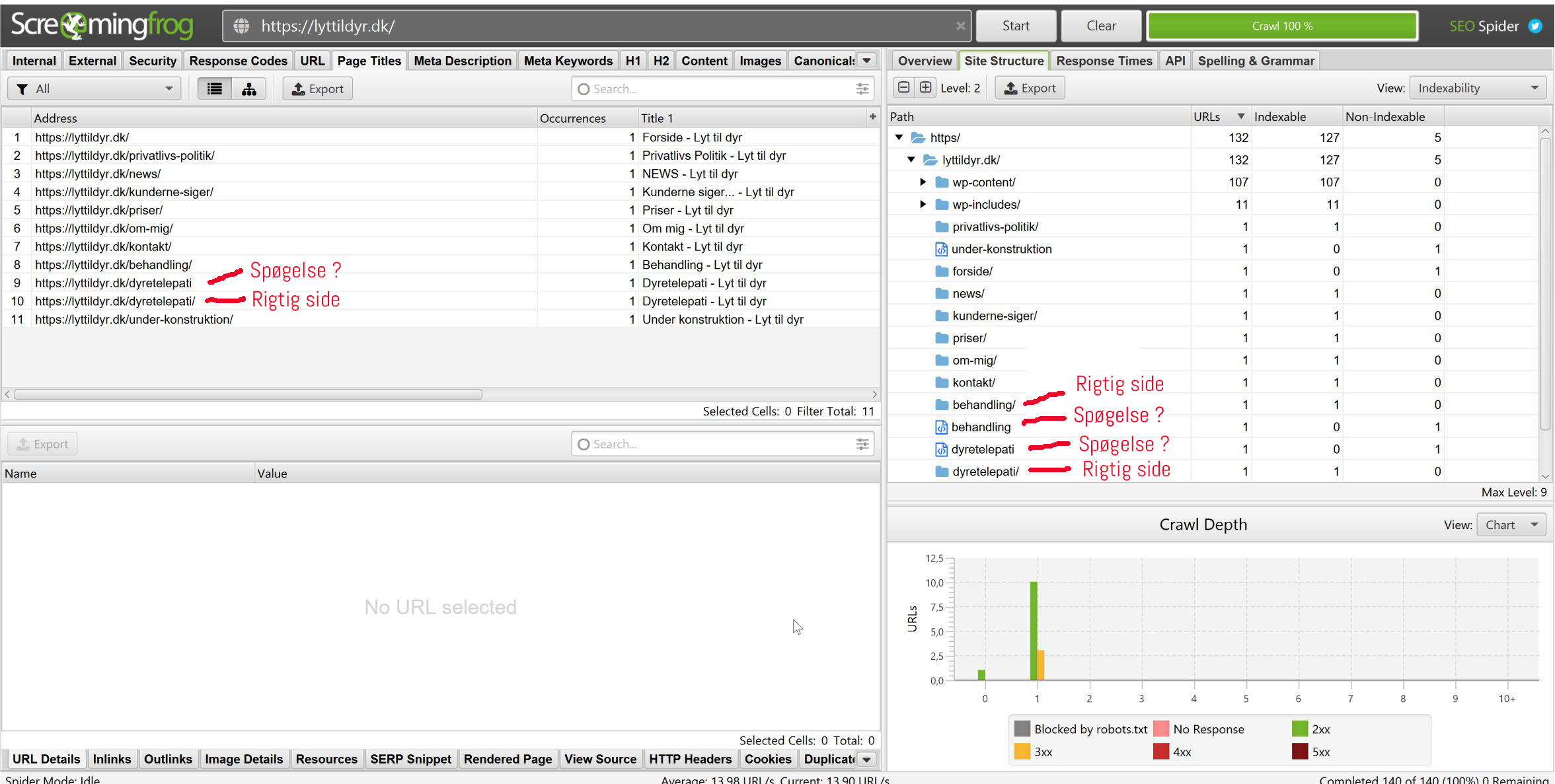This screenshot has width=1555, height=784.
Task: Open the Indexability view dropdown
Action: (x=1478, y=88)
